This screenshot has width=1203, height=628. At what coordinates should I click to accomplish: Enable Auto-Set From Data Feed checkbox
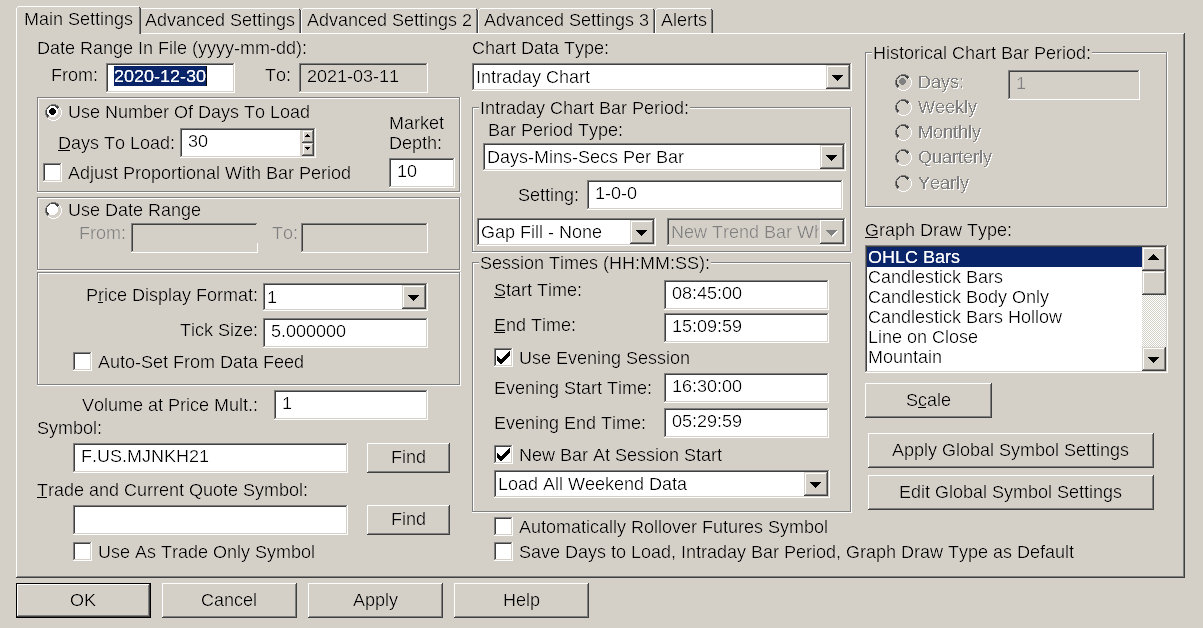[x=83, y=362]
